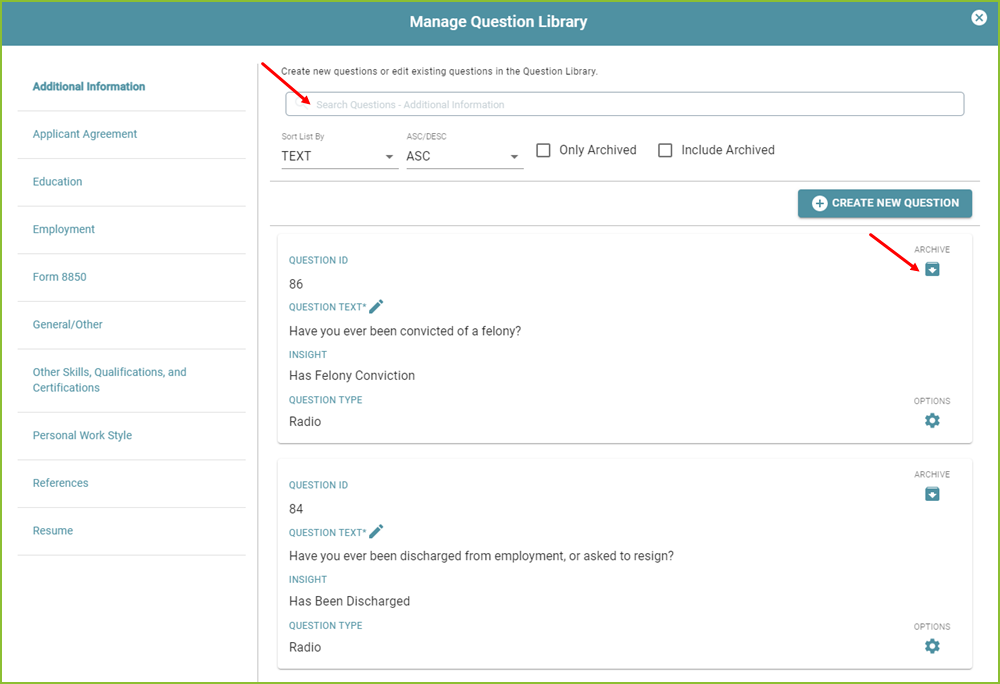The width and height of the screenshot is (1000, 684).
Task: Archive question 86 about felony conviction
Action: click(x=932, y=269)
